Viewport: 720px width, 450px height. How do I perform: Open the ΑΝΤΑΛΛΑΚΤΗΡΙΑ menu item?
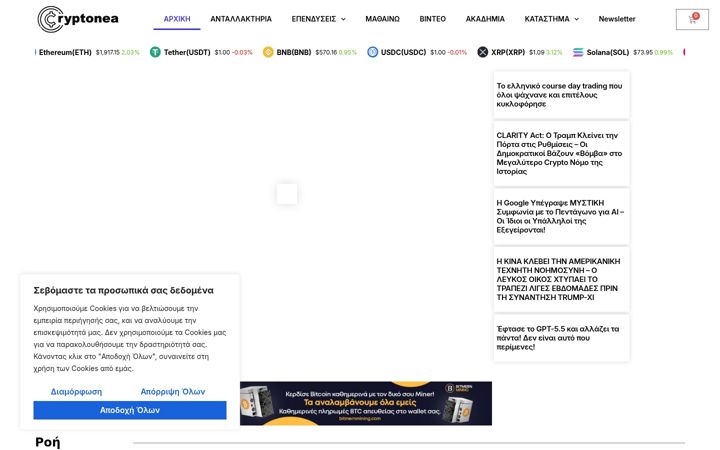coord(241,19)
